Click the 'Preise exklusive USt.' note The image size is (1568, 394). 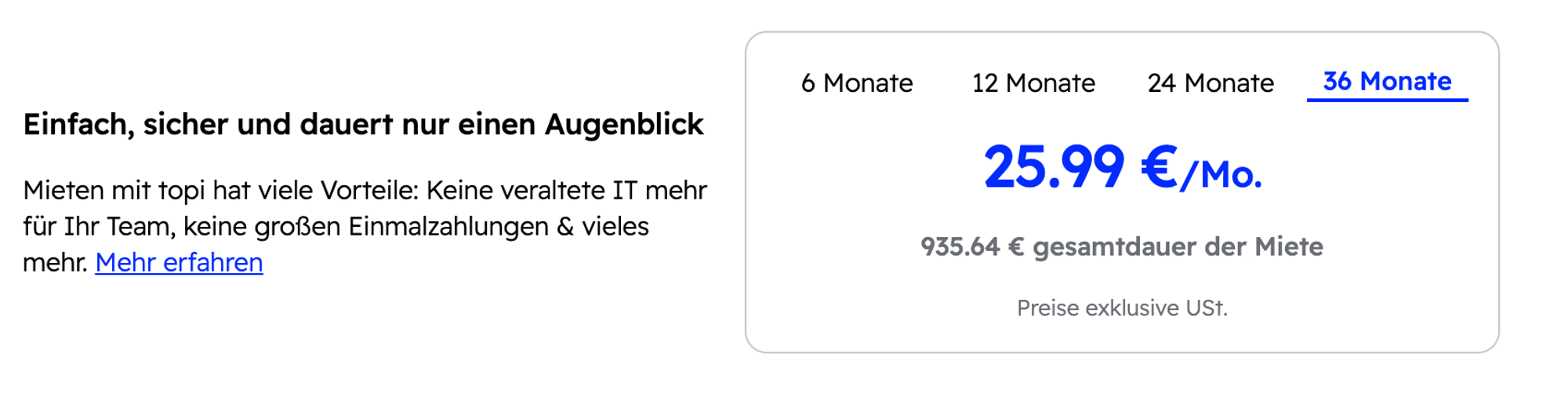pyautogui.click(x=1122, y=308)
